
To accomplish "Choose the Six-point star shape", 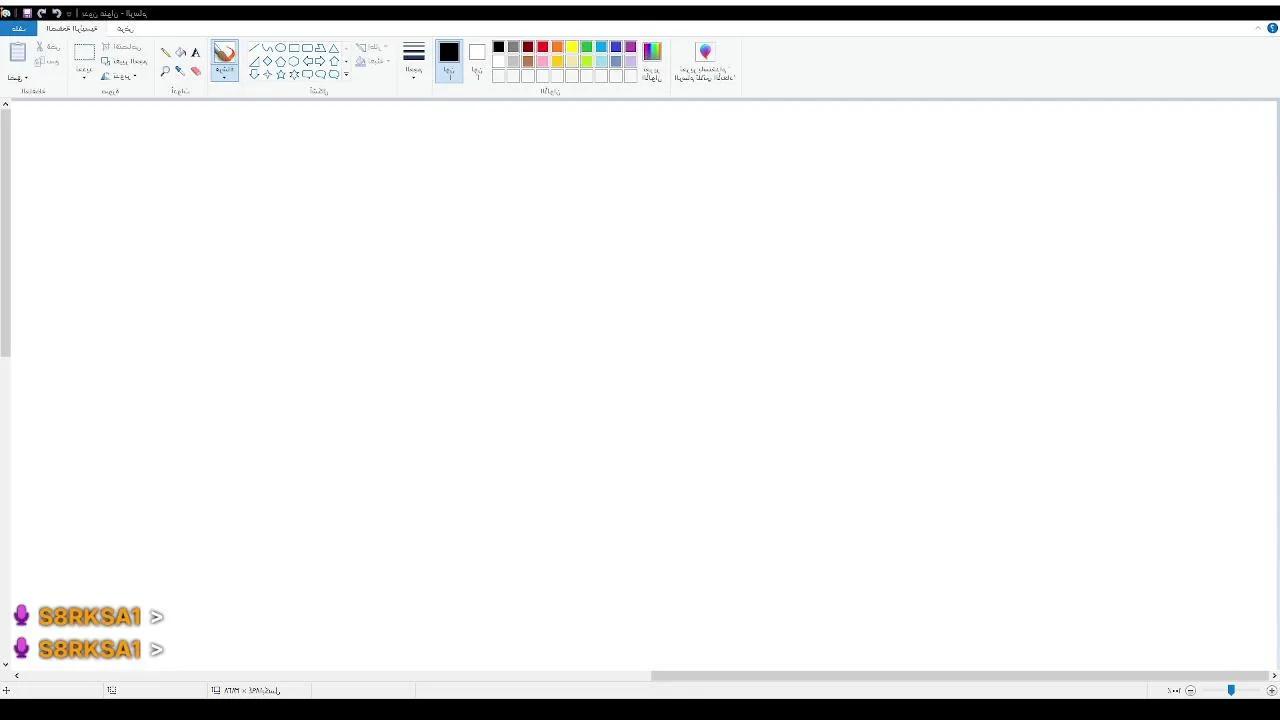I will pos(294,74).
